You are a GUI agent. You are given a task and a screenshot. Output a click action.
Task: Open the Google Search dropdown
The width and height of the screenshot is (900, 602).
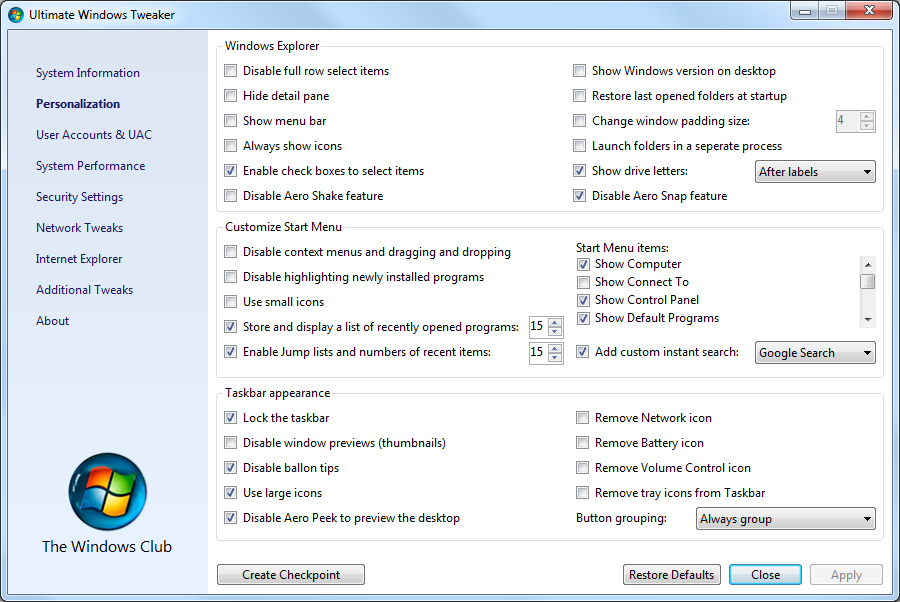(x=815, y=353)
